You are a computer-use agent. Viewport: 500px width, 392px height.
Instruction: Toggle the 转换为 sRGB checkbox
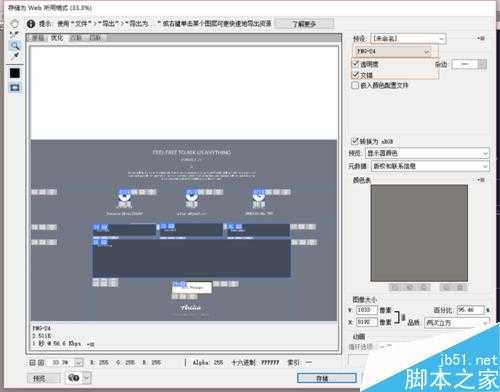(x=355, y=141)
